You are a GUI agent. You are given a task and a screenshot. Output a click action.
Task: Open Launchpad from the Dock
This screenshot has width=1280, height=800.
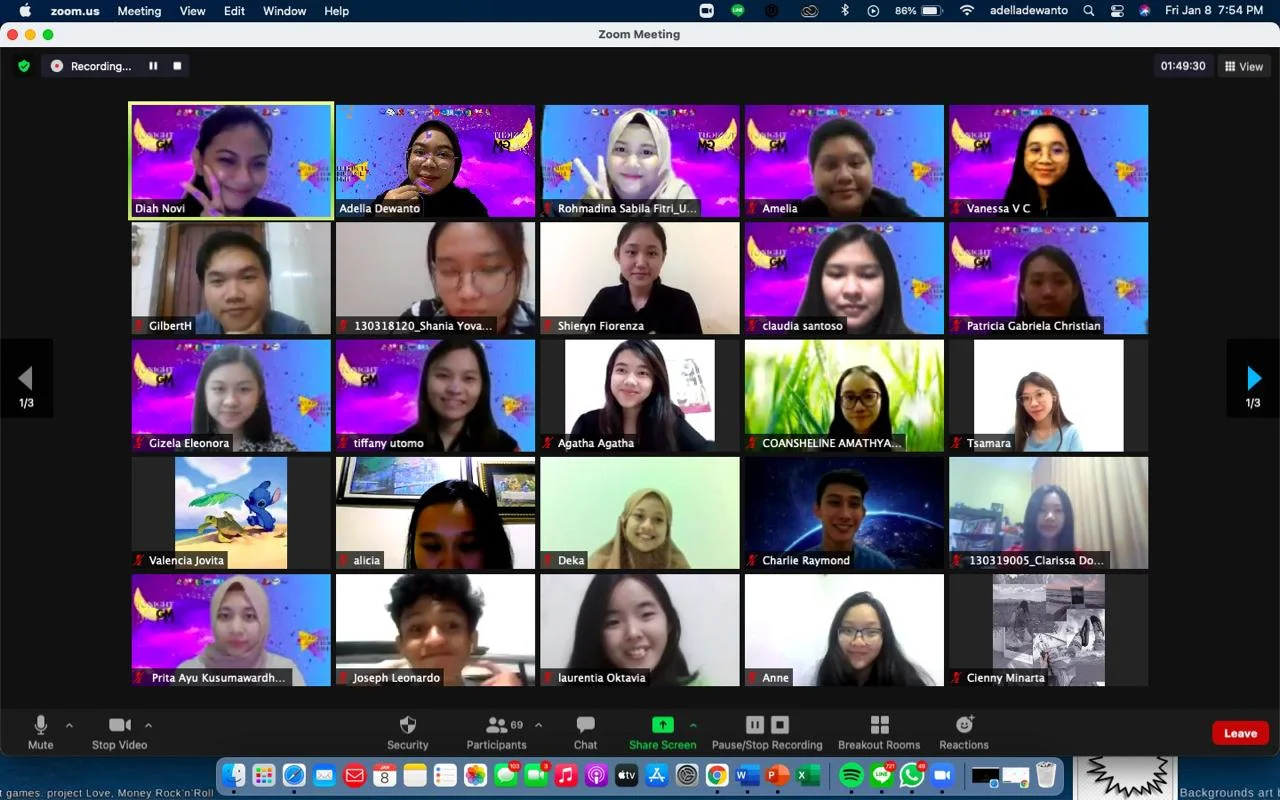[x=264, y=775]
